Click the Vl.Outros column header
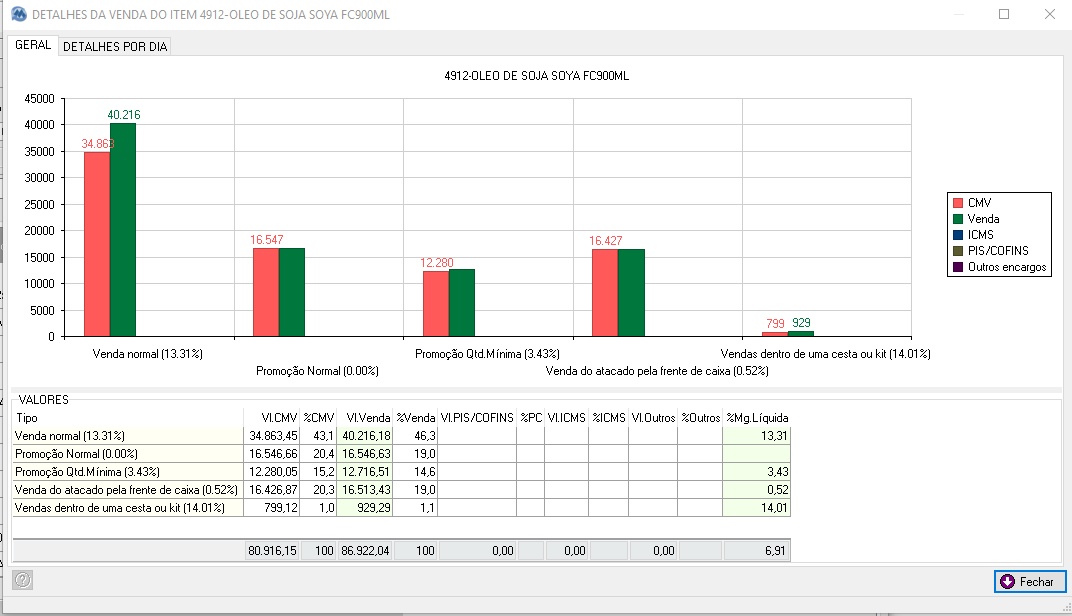This screenshot has width=1072, height=616. pyautogui.click(x=653, y=418)
